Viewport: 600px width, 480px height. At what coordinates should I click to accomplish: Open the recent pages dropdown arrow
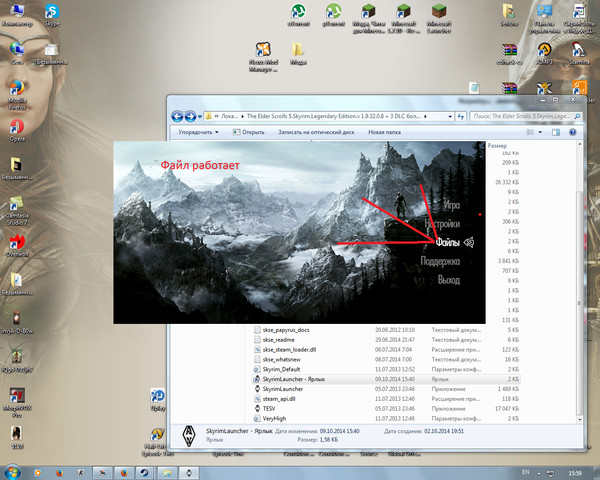coord(199,117)
